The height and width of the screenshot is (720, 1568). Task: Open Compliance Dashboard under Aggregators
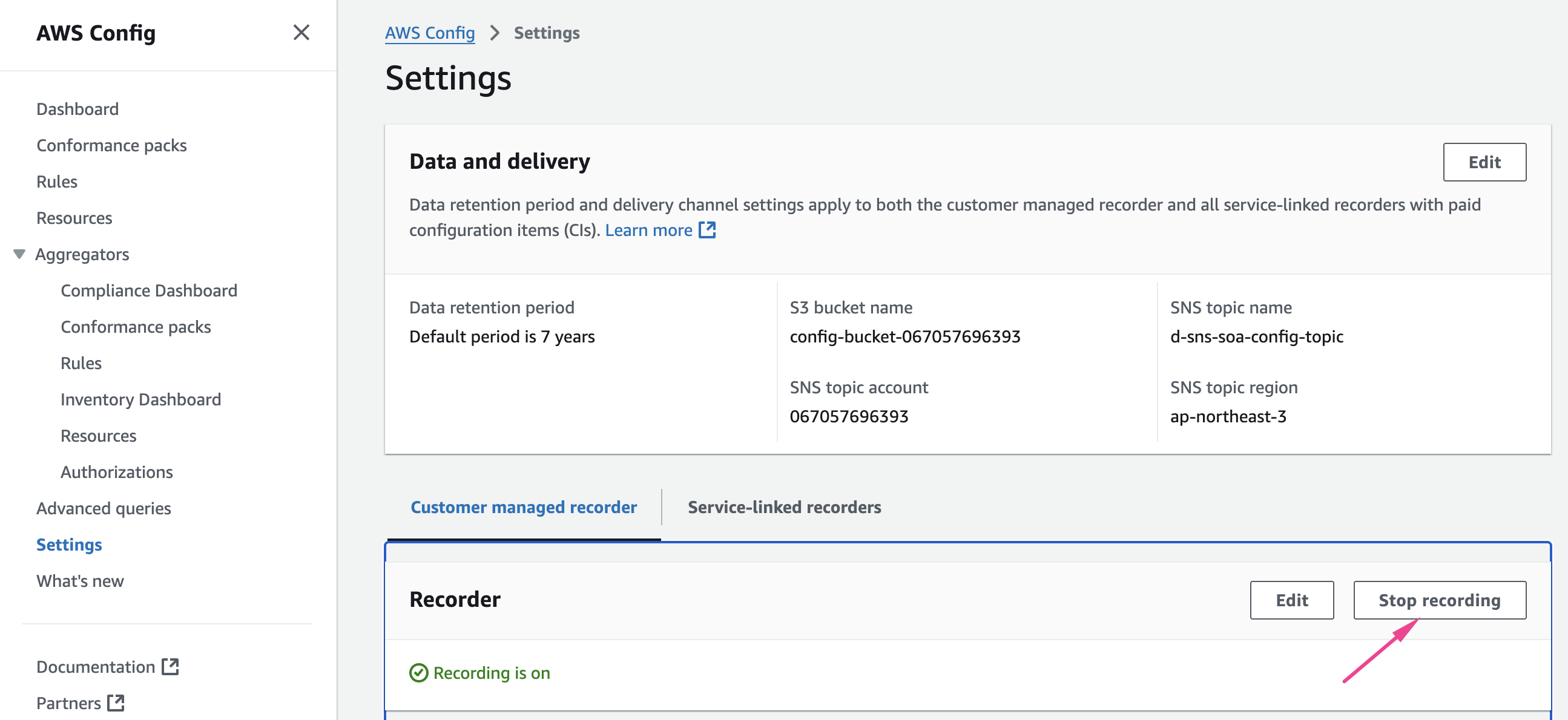148,290
